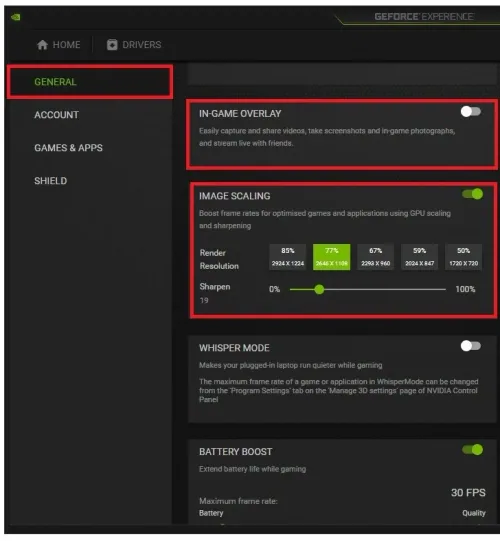The image size is (500, 541).
Task: Open SHIELD settings section
Action: pos(51,181)
